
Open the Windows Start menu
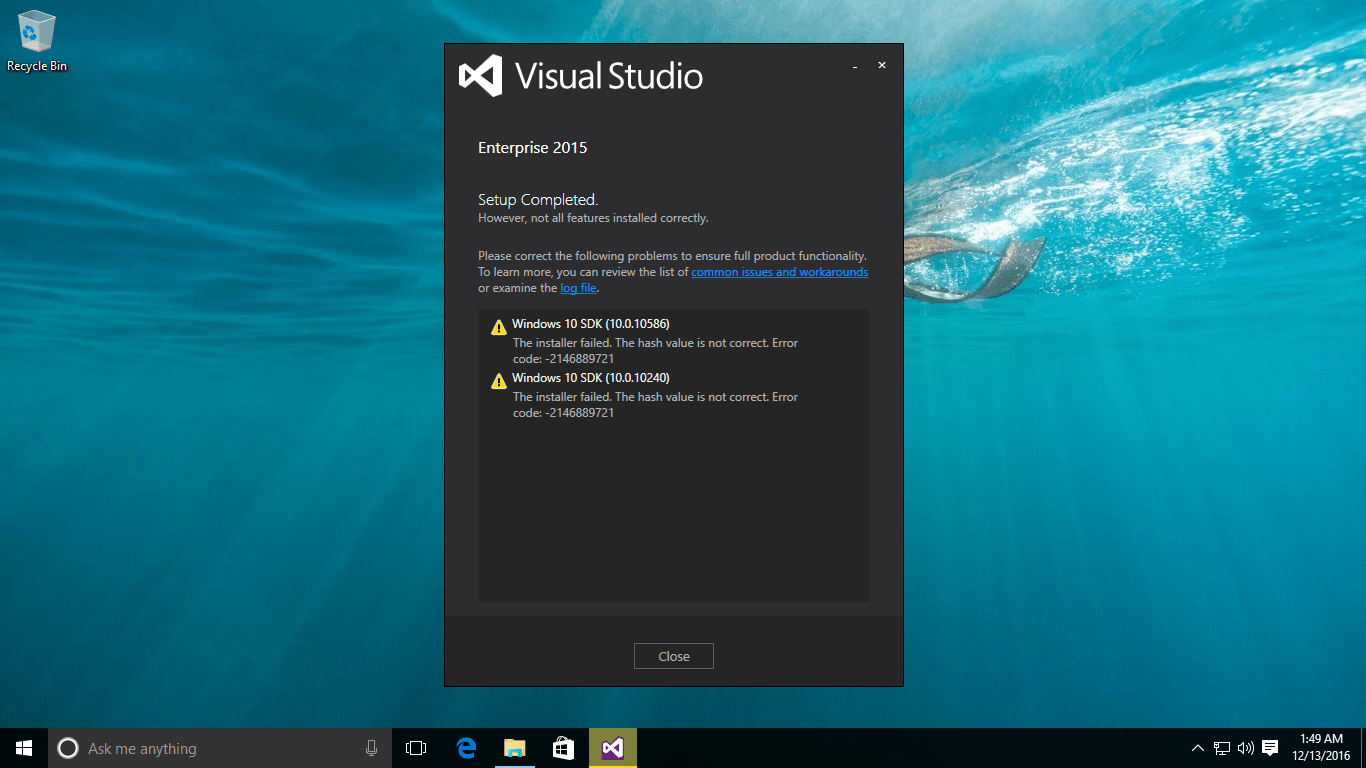[24, 748]
